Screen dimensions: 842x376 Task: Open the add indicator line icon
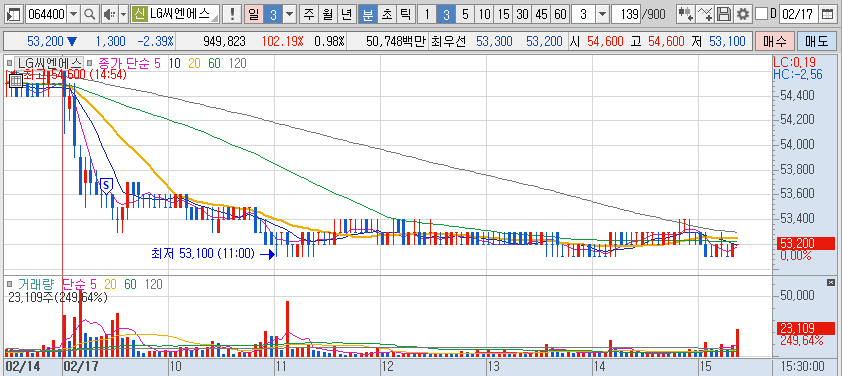[x=705, y=14]
